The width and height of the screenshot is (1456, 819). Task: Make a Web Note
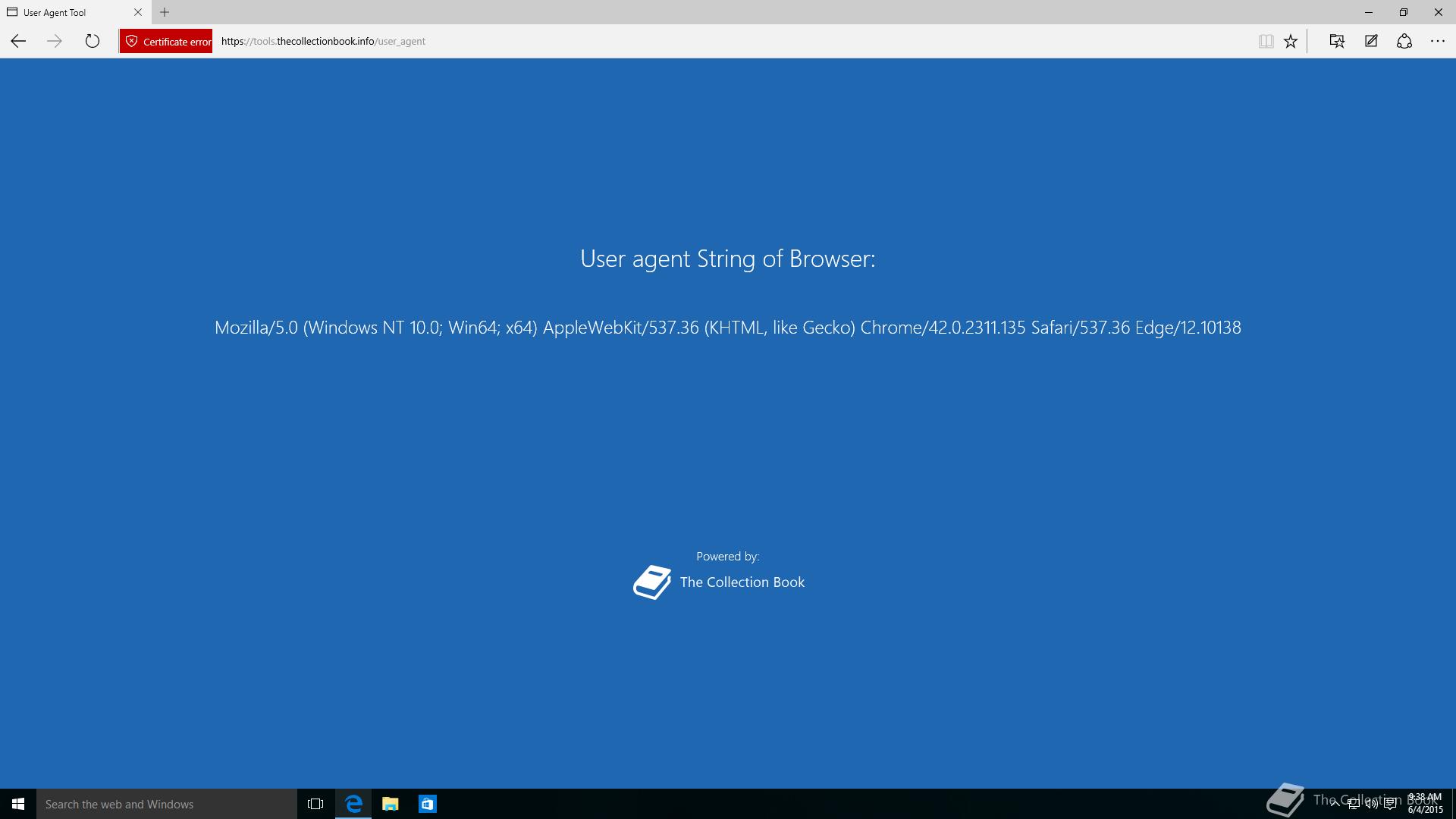tap(1371, 41)
